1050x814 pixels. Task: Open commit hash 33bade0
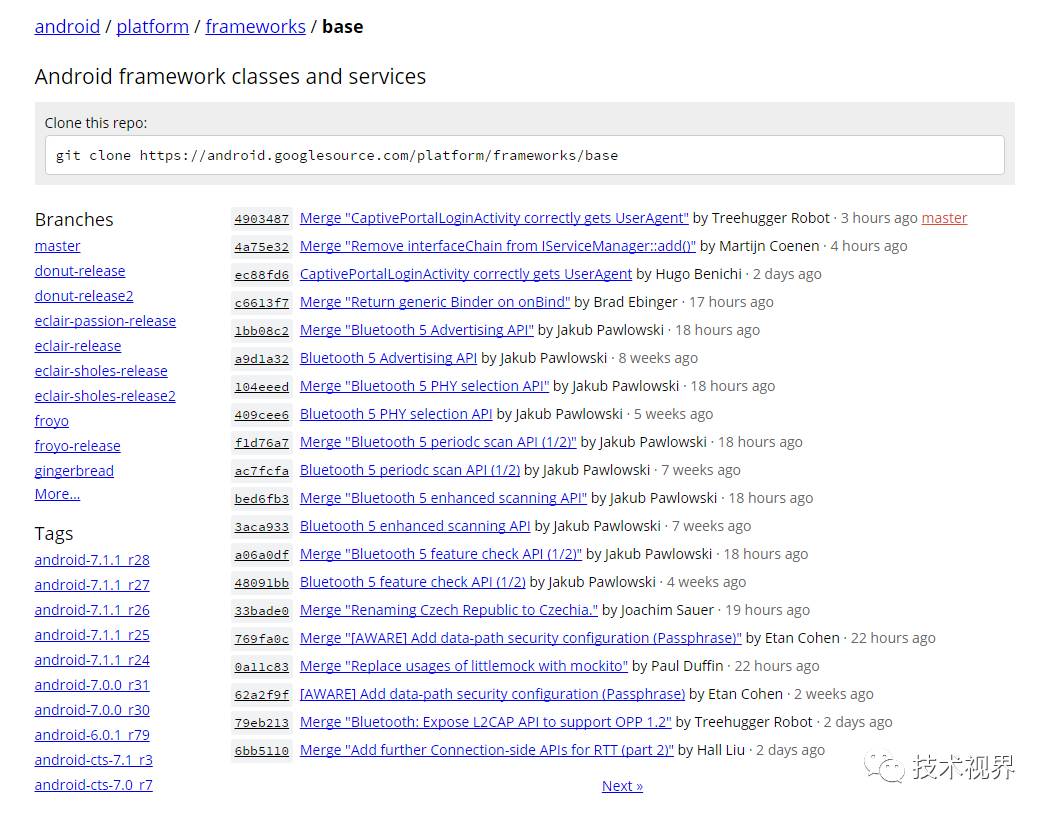coord(262,611)
